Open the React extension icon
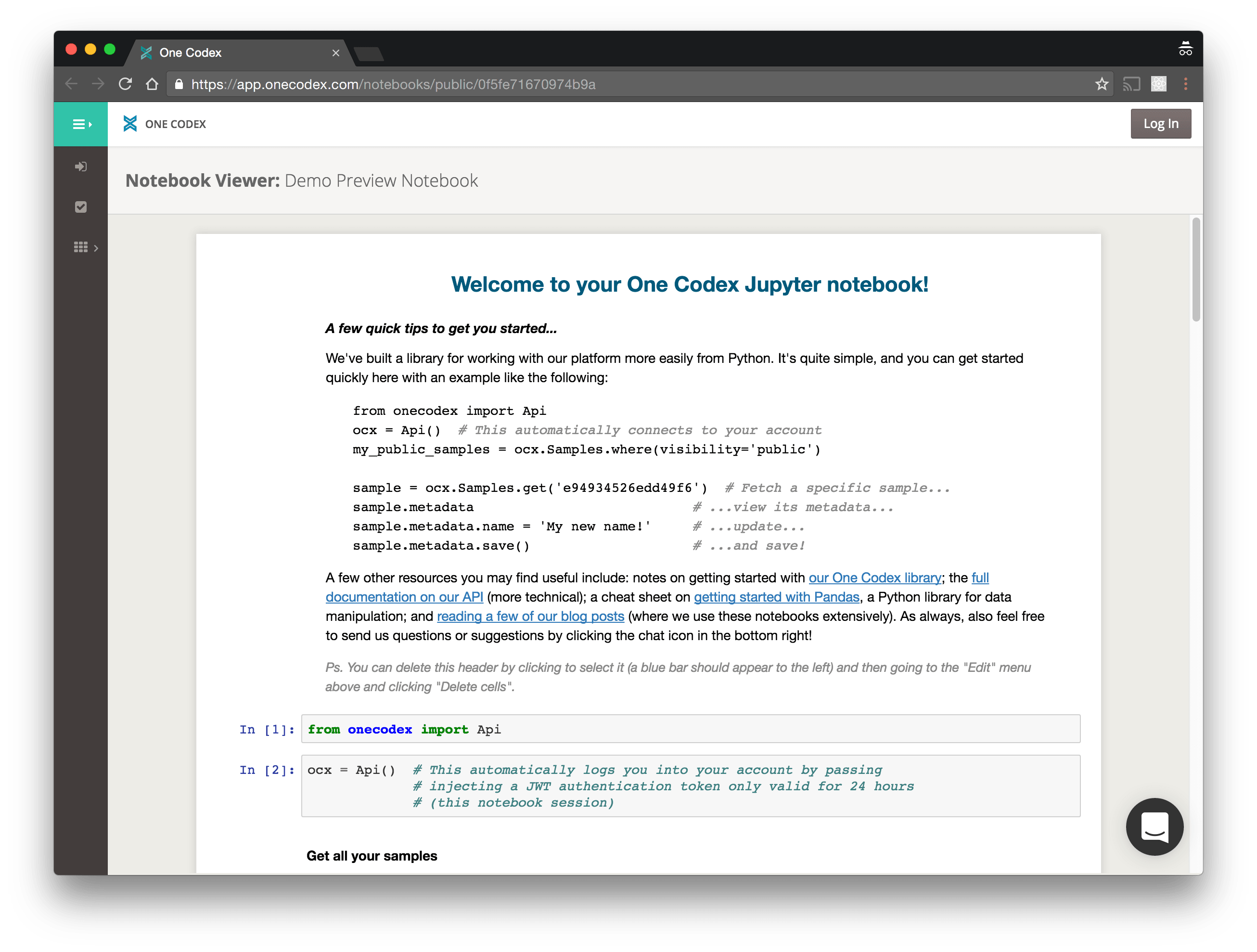Screen dimensions: 1257x952 coord(1159,84)
